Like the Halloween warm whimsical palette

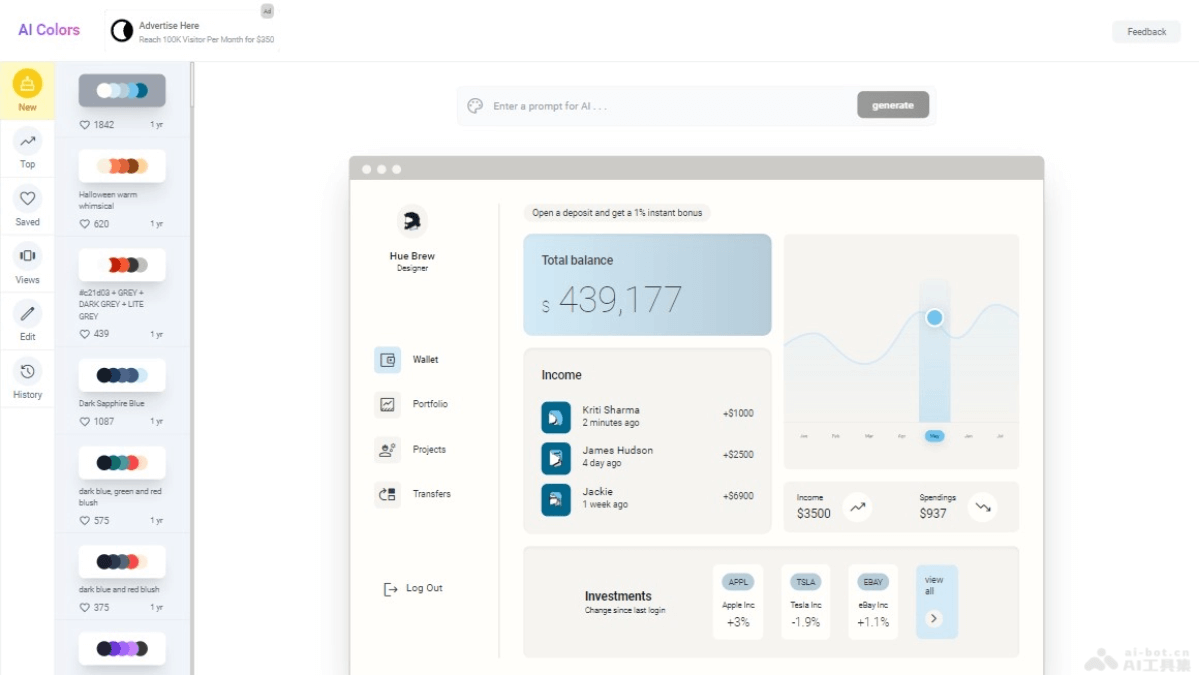[85, 224]
